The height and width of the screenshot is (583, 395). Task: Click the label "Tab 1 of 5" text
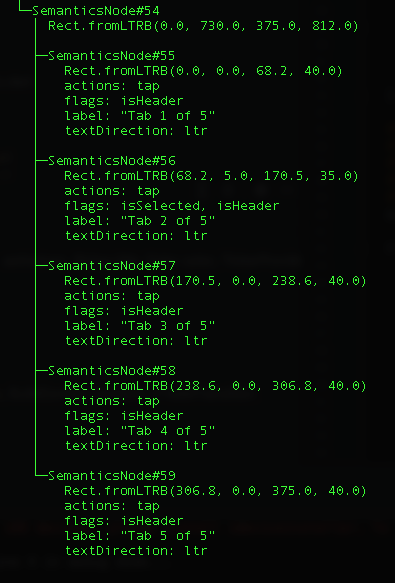click(x=140, y=116)
